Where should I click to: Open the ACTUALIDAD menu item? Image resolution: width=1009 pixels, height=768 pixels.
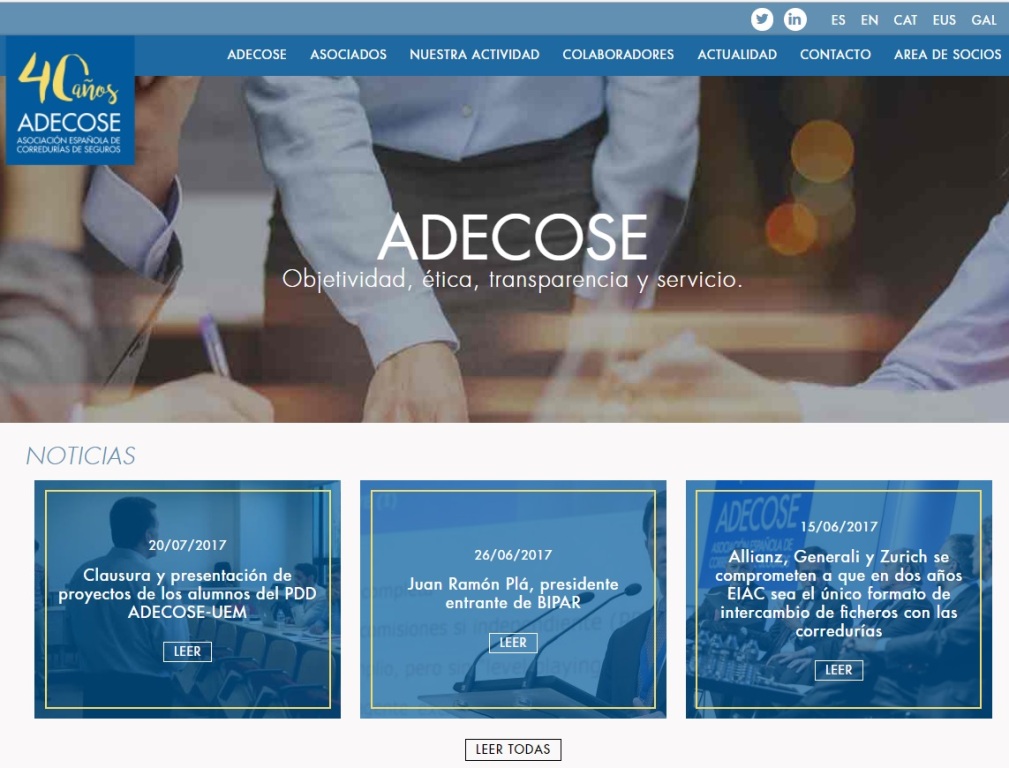[737, 55]
